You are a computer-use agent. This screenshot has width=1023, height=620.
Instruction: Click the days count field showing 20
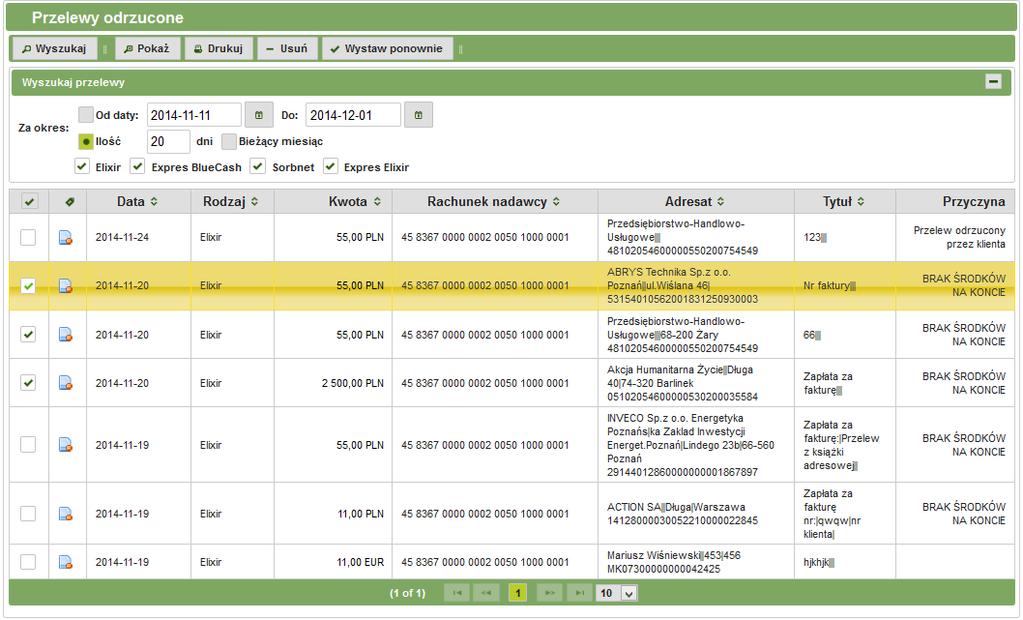pyautogui.click(x=168, y=142)
